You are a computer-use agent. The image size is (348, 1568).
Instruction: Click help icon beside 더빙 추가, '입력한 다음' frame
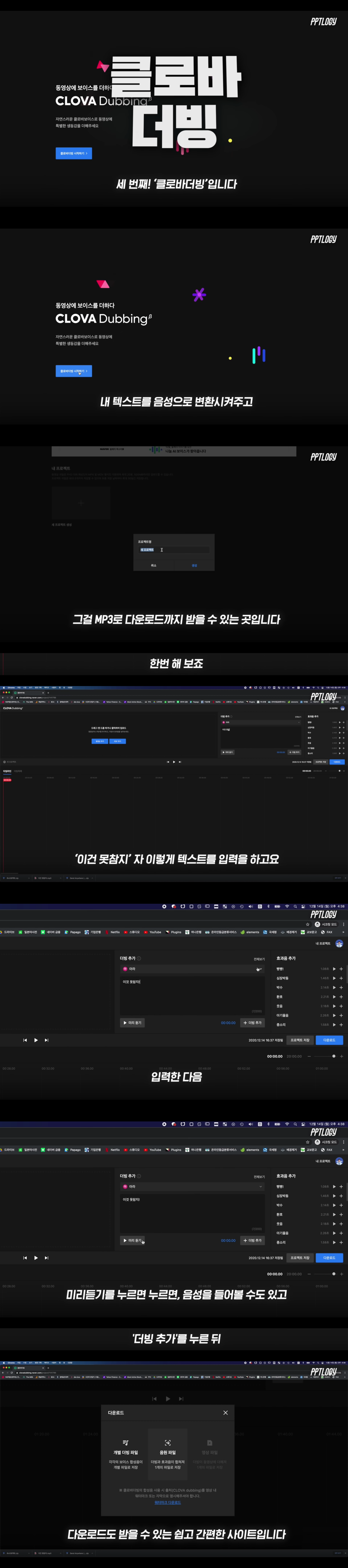click(139, 958)
